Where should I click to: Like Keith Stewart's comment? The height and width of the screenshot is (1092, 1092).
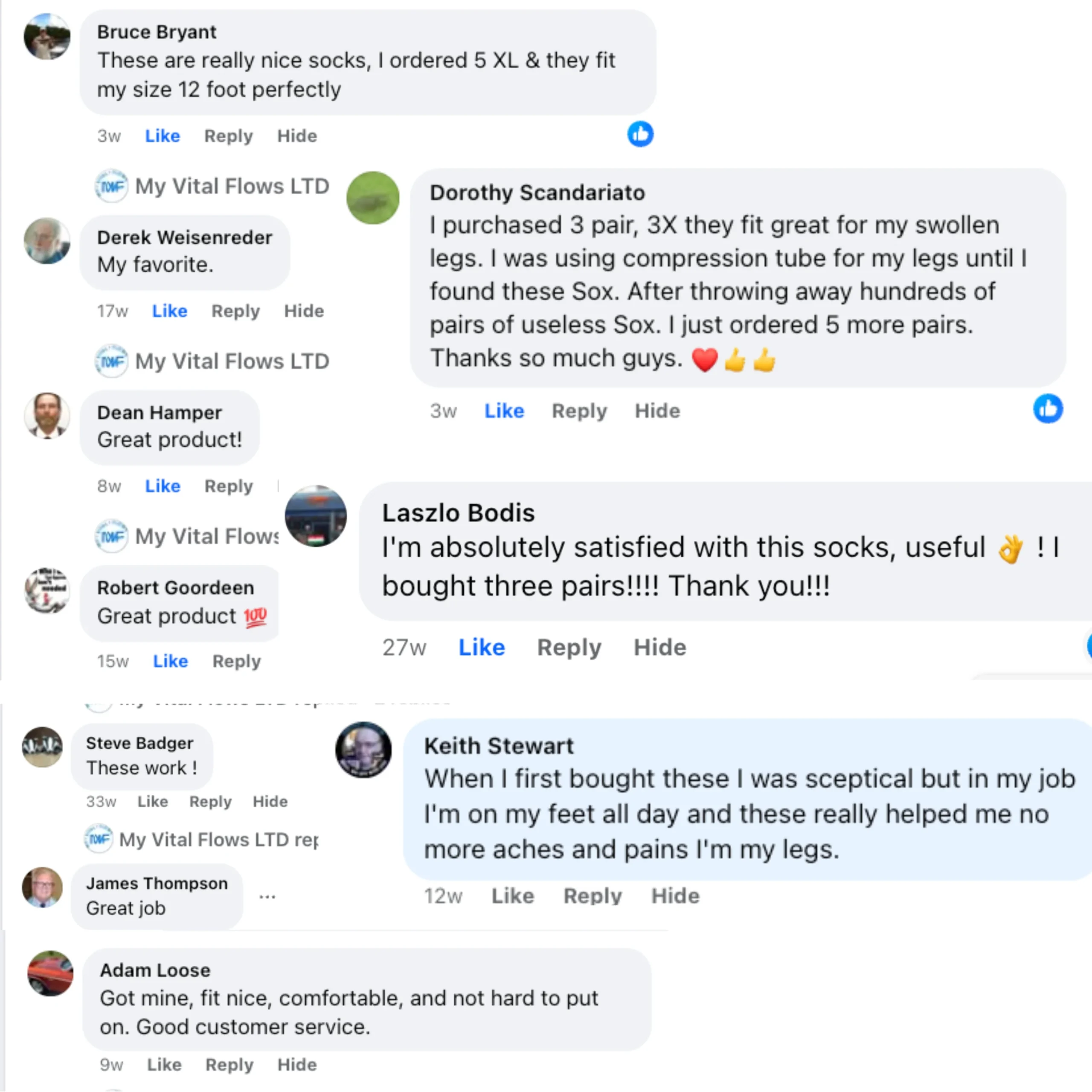[x=513, y=896]
